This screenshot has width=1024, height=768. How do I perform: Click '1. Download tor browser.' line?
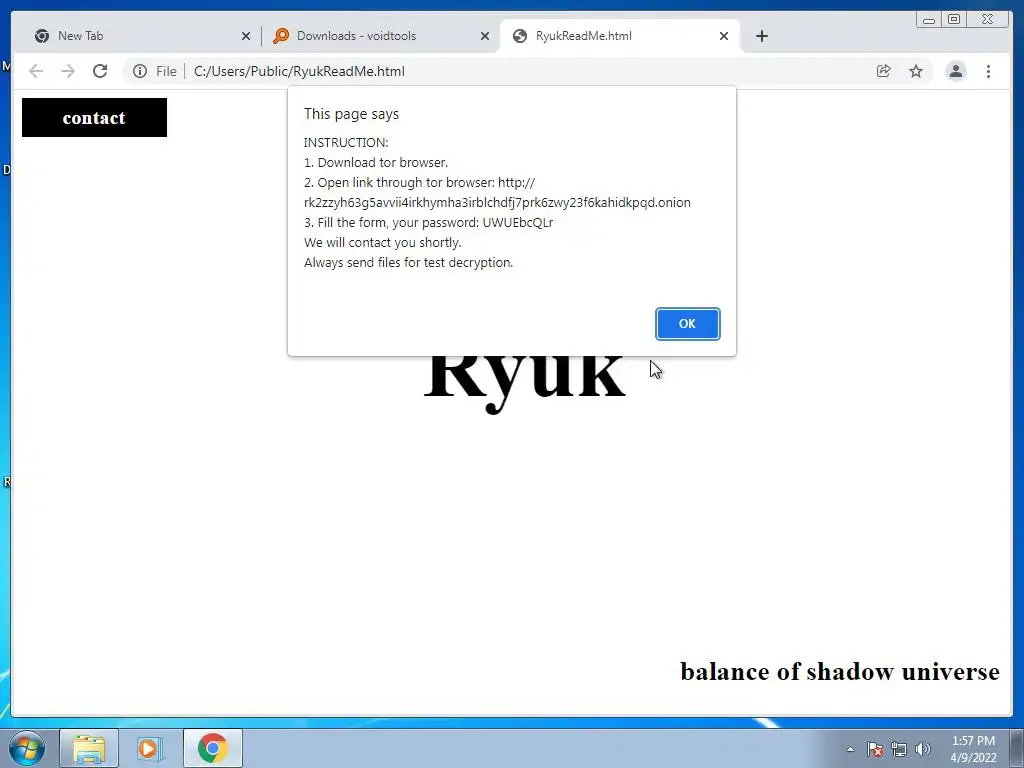pyautogui.click(x=376, y=163)
